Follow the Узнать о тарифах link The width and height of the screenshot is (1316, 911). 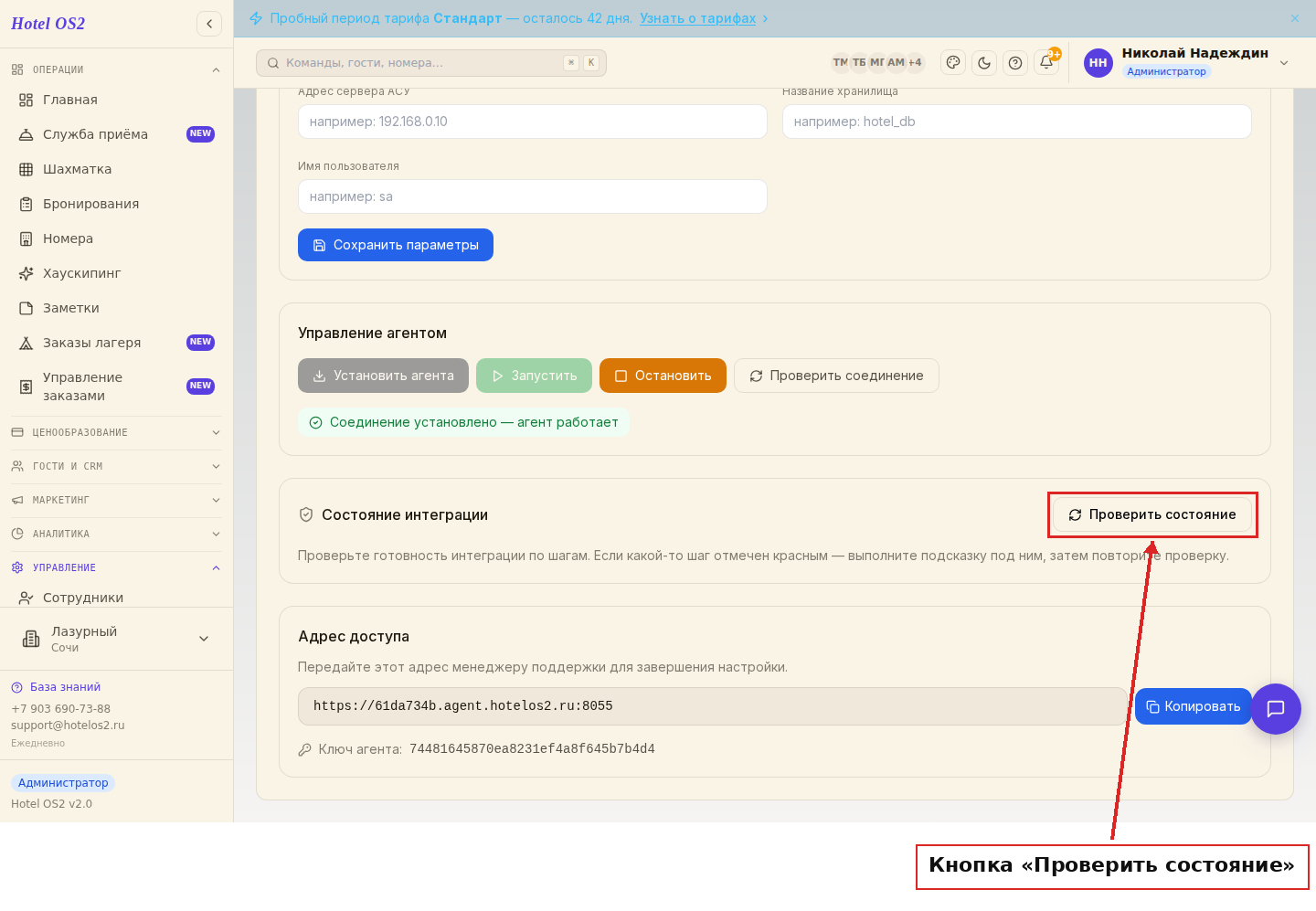[698, 18]
